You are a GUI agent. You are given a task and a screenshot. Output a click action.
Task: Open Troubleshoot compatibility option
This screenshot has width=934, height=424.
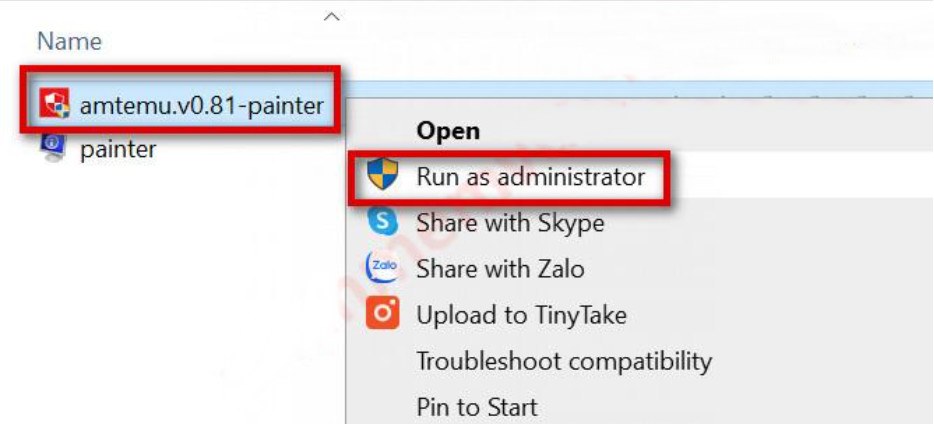tap(564, 360)
